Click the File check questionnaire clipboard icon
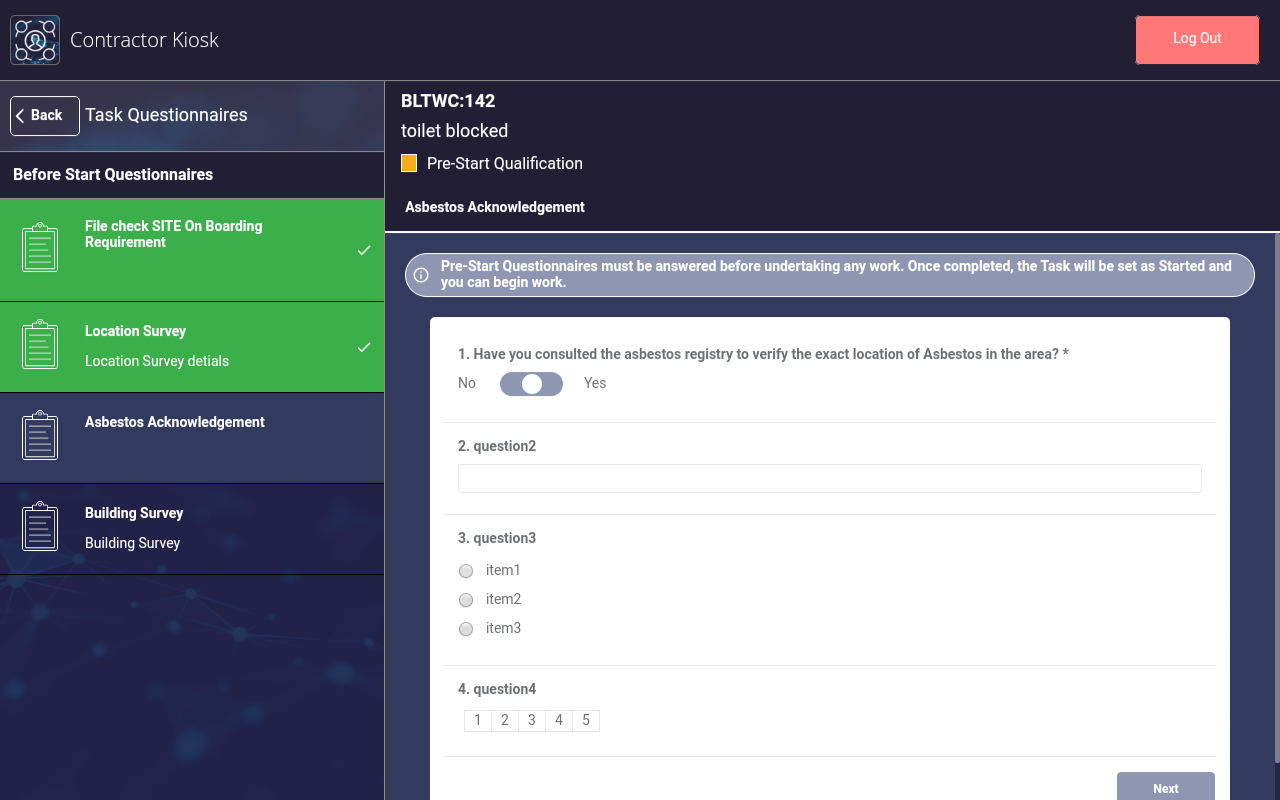Image resolution: width=1280 pixels, height=800 pixels. click(40, 247)
